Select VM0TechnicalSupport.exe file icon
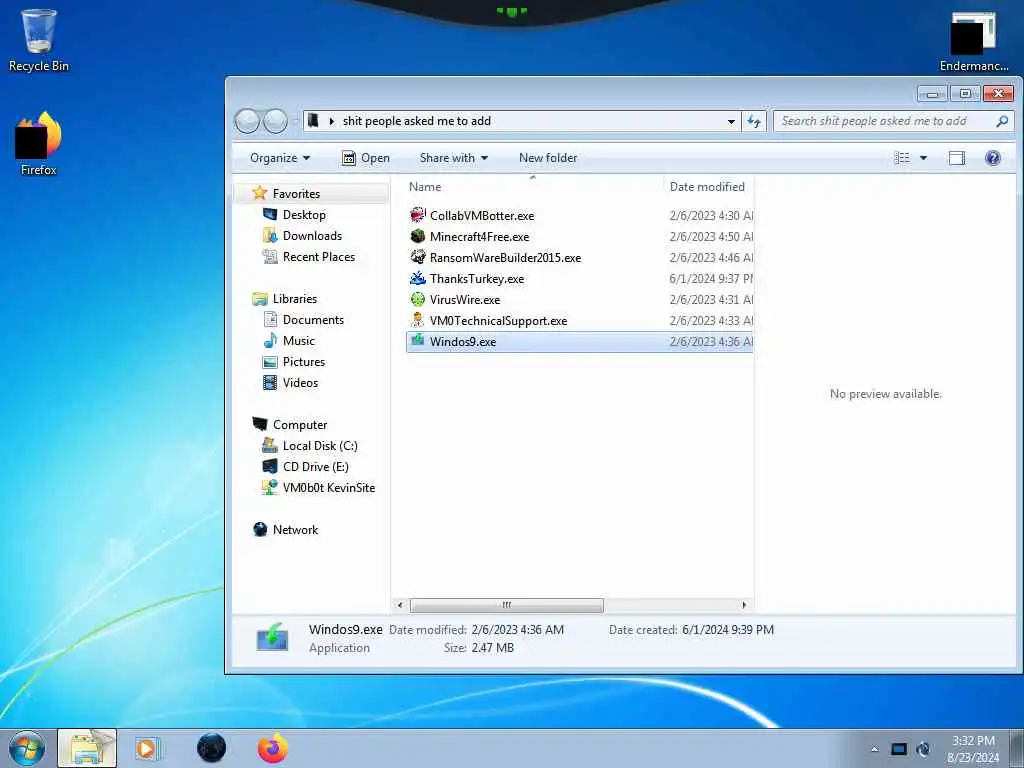The height and width of the screenshot is (768, 1024). (417, 320)
